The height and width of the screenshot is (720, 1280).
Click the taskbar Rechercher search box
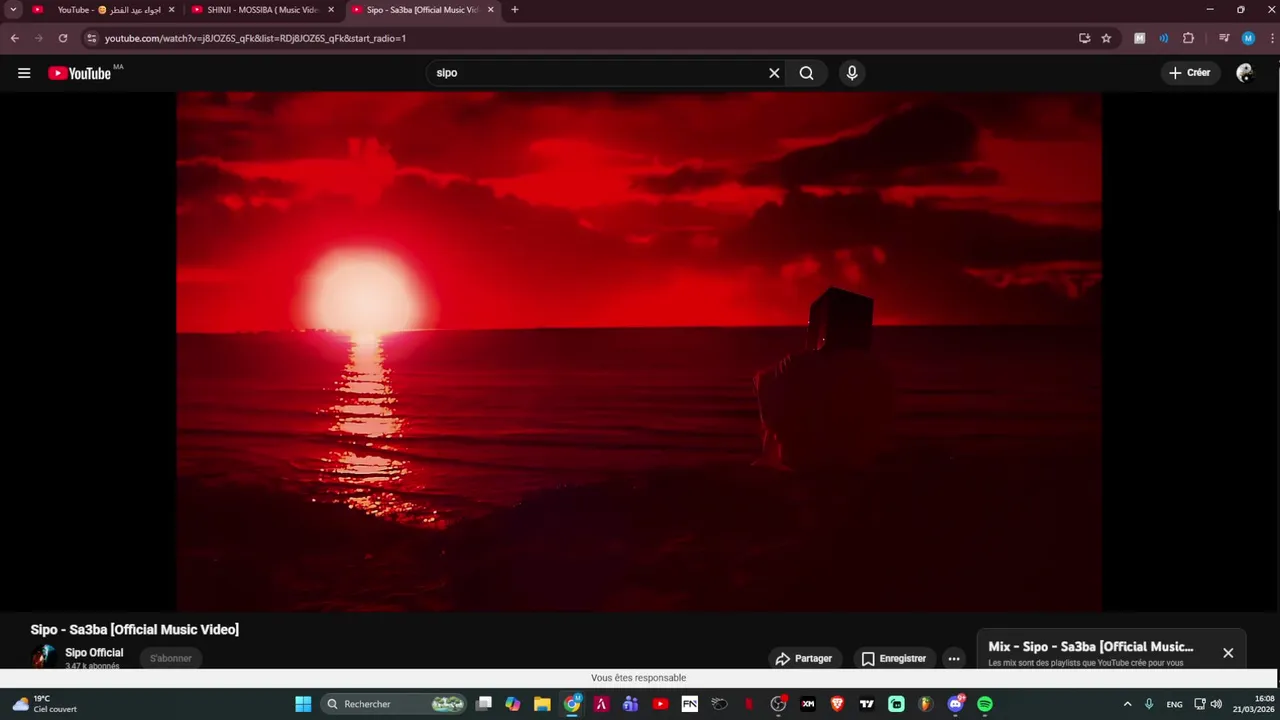[x=395, y=704]
